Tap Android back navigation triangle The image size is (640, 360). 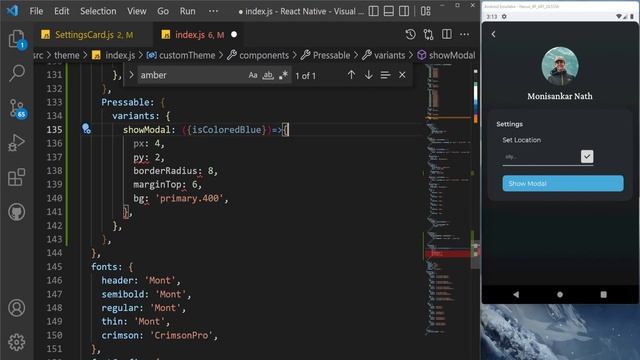click(x=516, y=294)
